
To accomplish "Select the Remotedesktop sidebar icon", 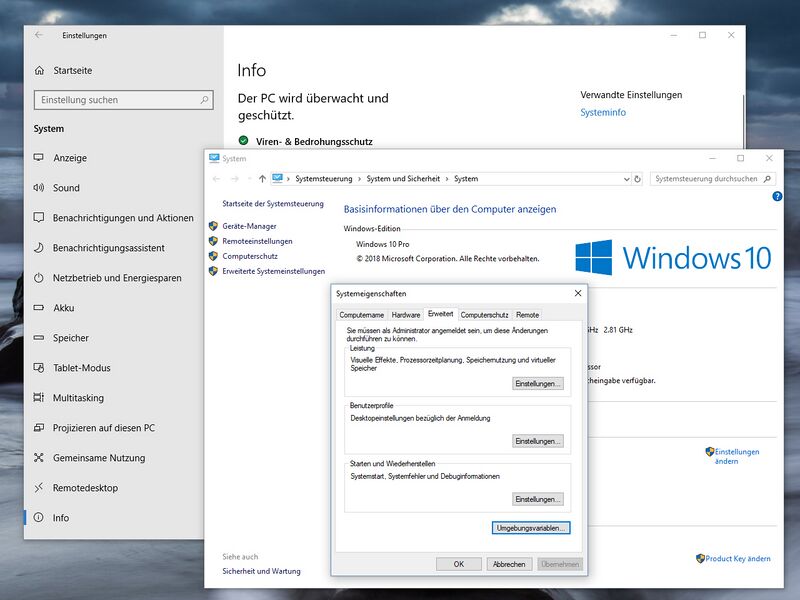I will pos(41,488).
